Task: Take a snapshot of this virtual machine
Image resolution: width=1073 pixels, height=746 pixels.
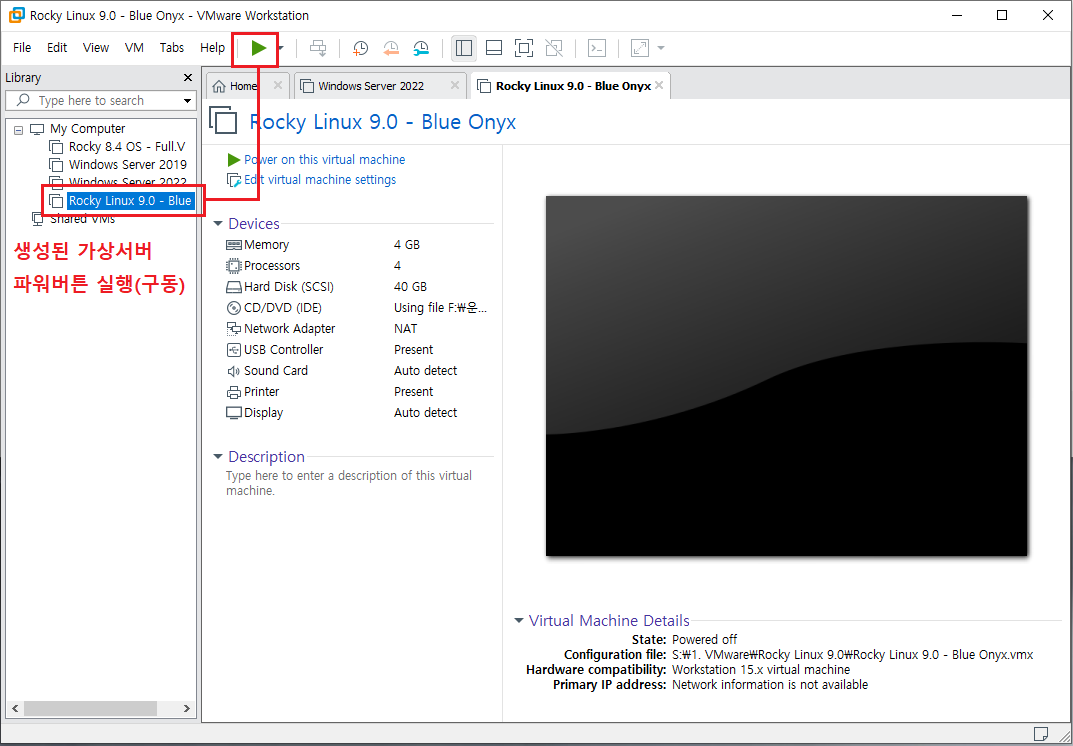Action: pyautogui.click(x=360, y=48)
